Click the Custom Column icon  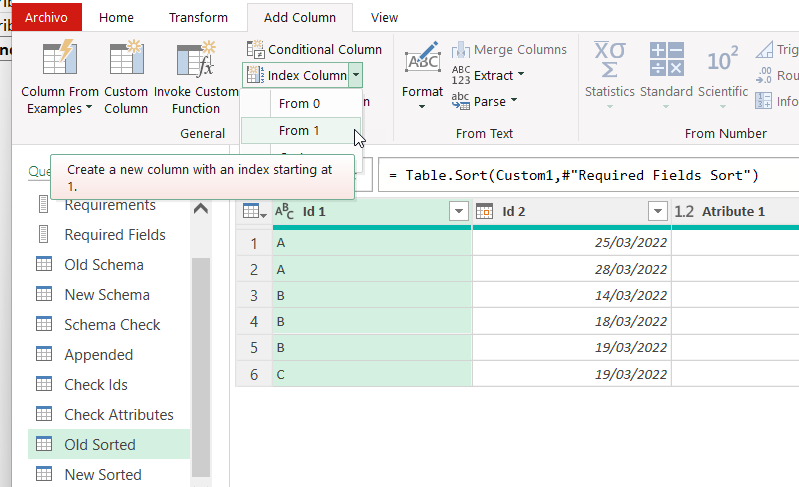(126, 60)
